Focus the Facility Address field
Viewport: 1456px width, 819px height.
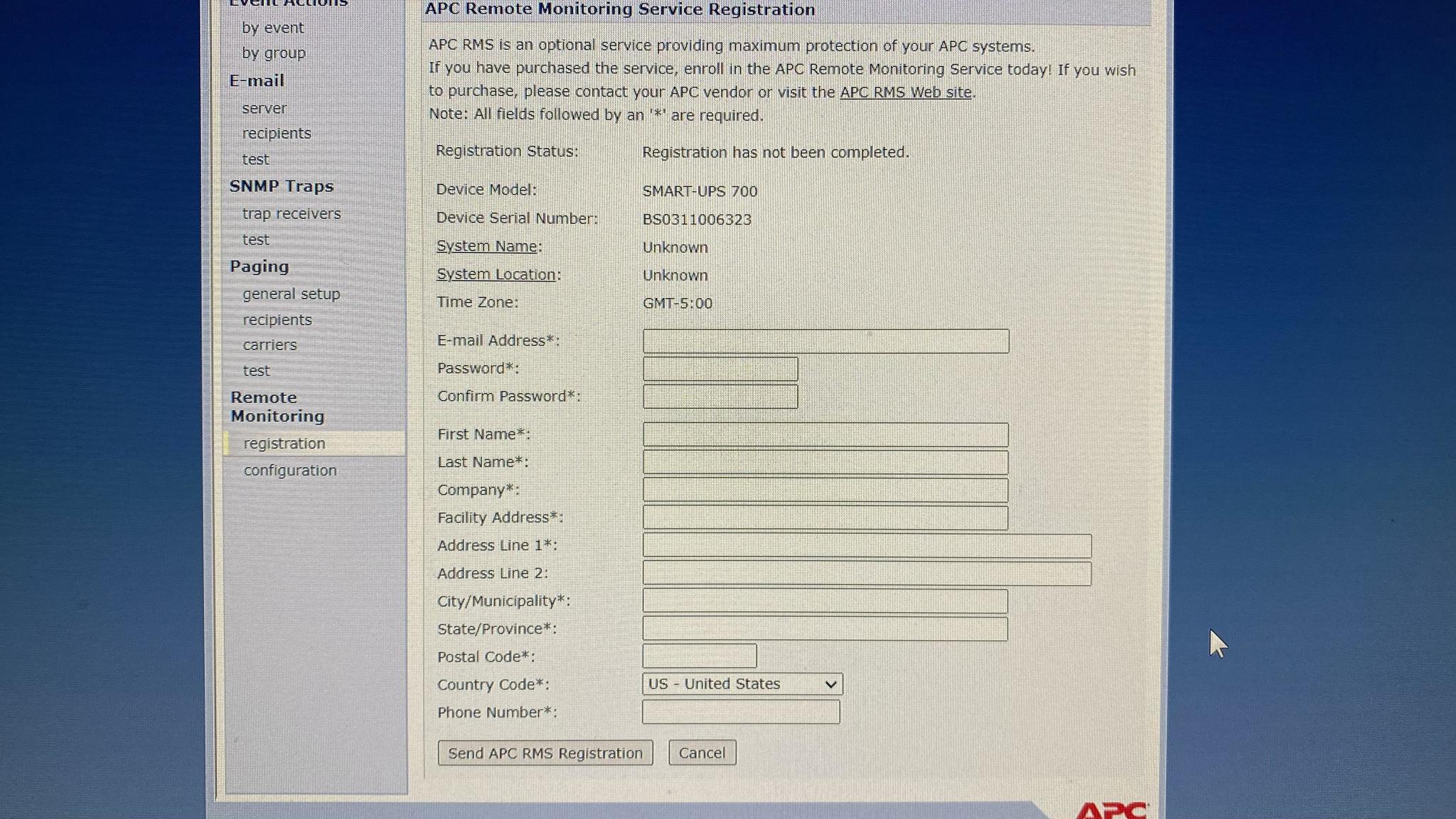click(x=825, y=518)
